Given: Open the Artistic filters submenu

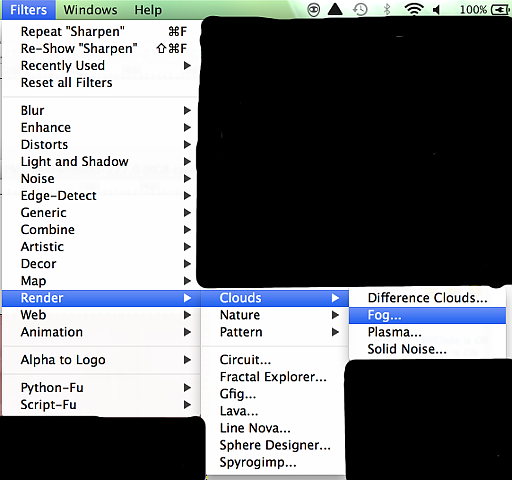Looking at the screenshot, I should [101, 247].
